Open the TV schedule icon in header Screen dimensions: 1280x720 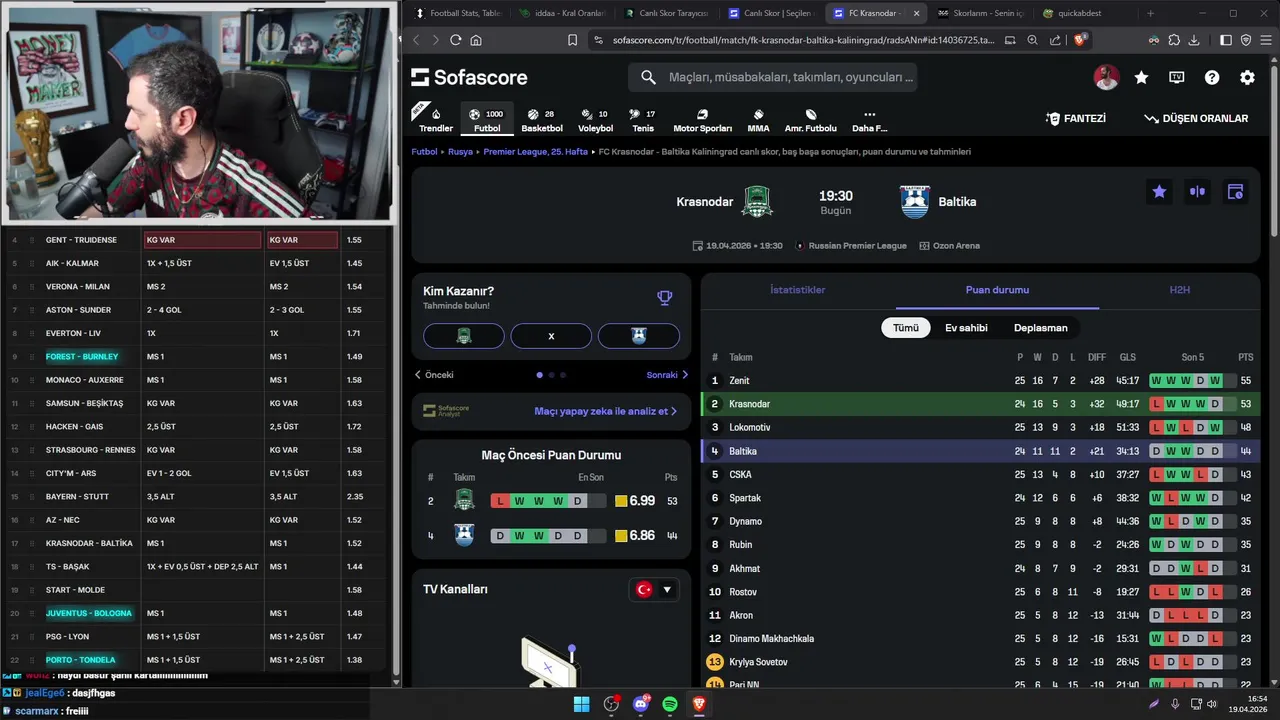click(1177, 77)
